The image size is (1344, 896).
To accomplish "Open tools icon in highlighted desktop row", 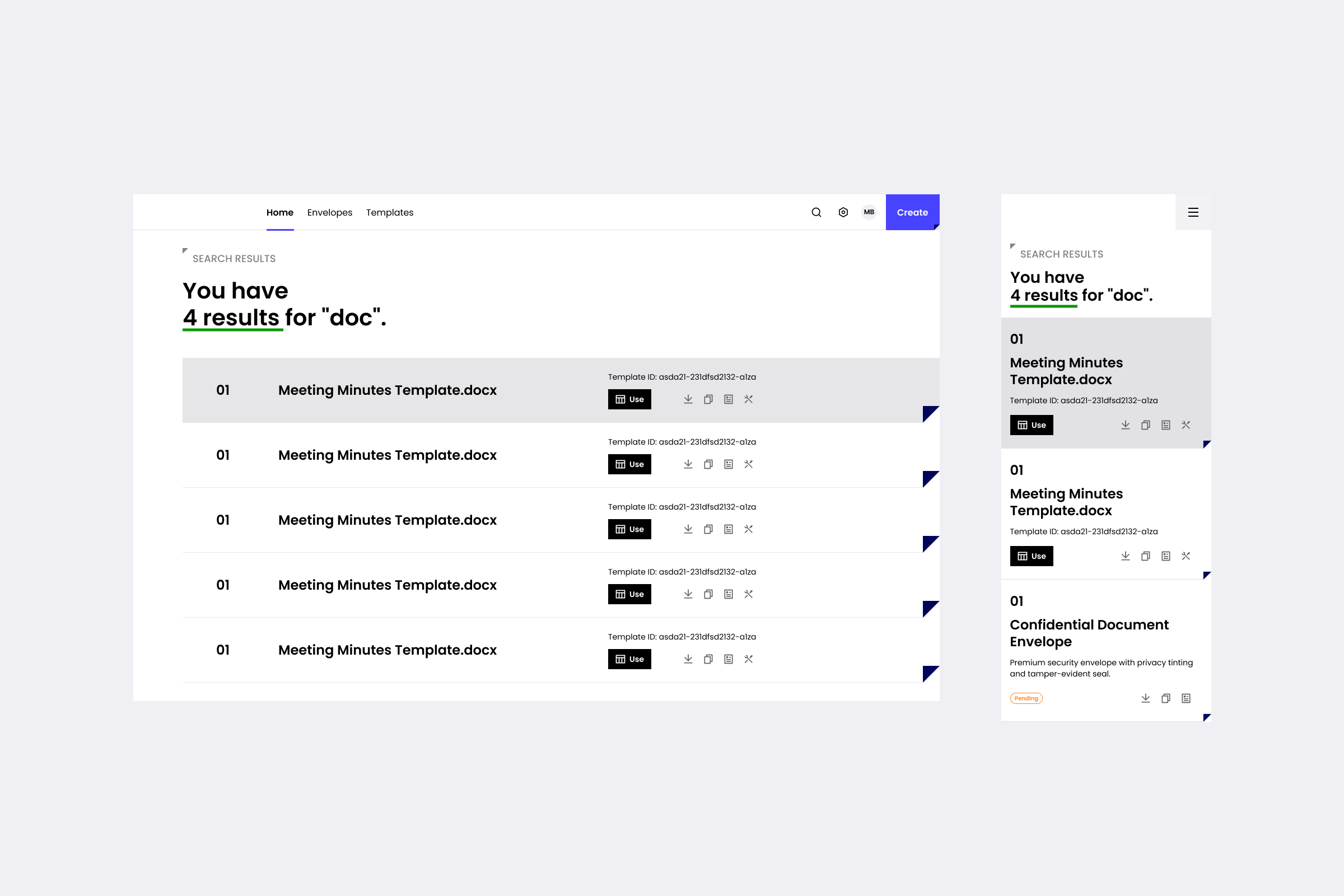I will [x=749, y=399].
